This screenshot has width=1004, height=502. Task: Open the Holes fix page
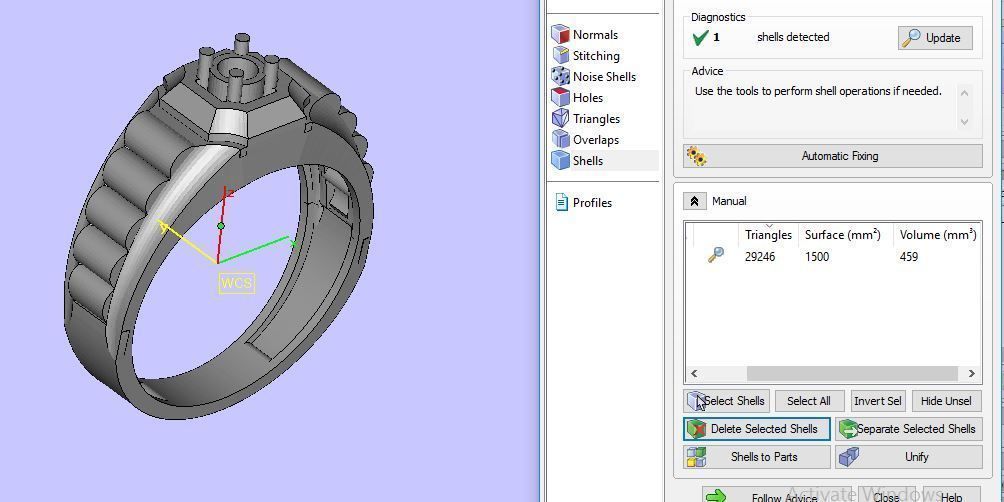[x=578, y=97]
